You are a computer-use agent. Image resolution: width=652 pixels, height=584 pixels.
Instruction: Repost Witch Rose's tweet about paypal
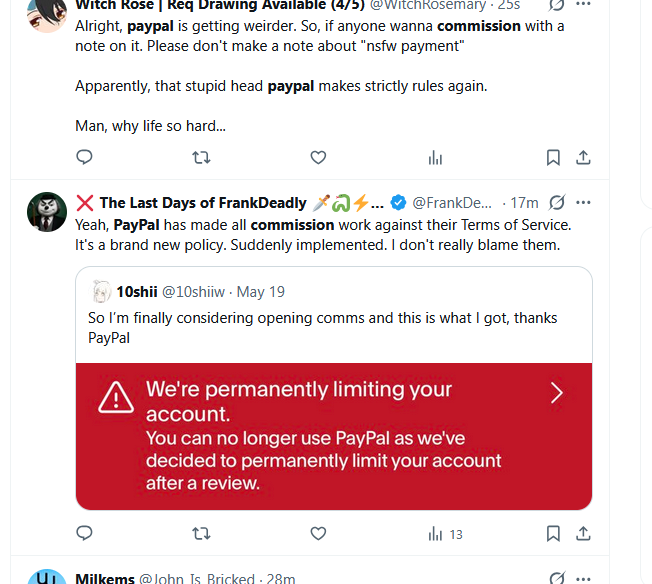[201, 158]
